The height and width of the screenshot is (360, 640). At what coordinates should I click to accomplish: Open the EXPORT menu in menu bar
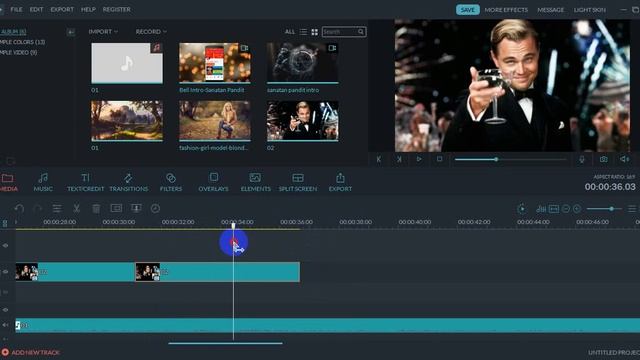(62, 9)
